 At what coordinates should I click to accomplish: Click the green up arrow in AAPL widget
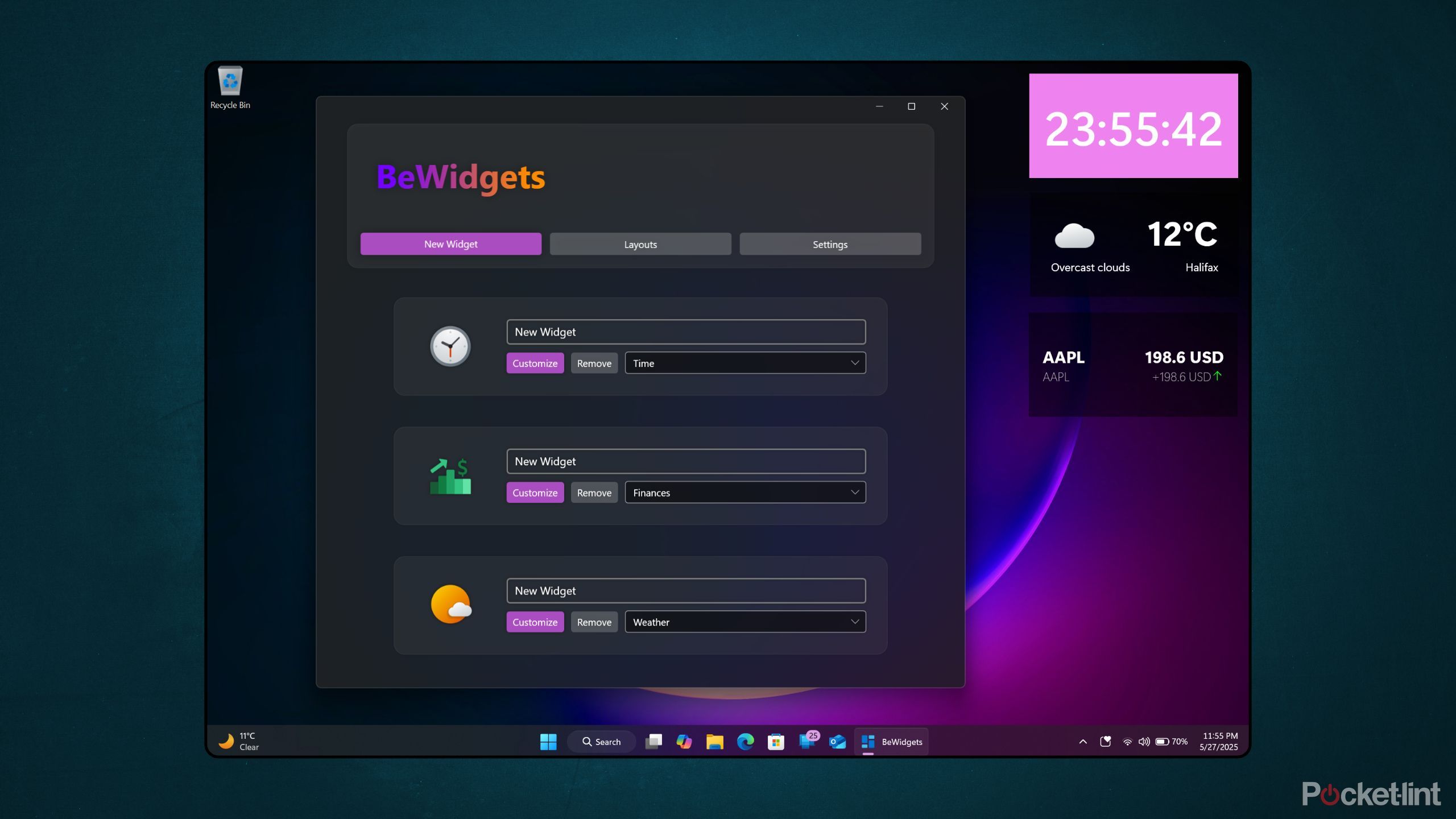tap(1218, 376)
